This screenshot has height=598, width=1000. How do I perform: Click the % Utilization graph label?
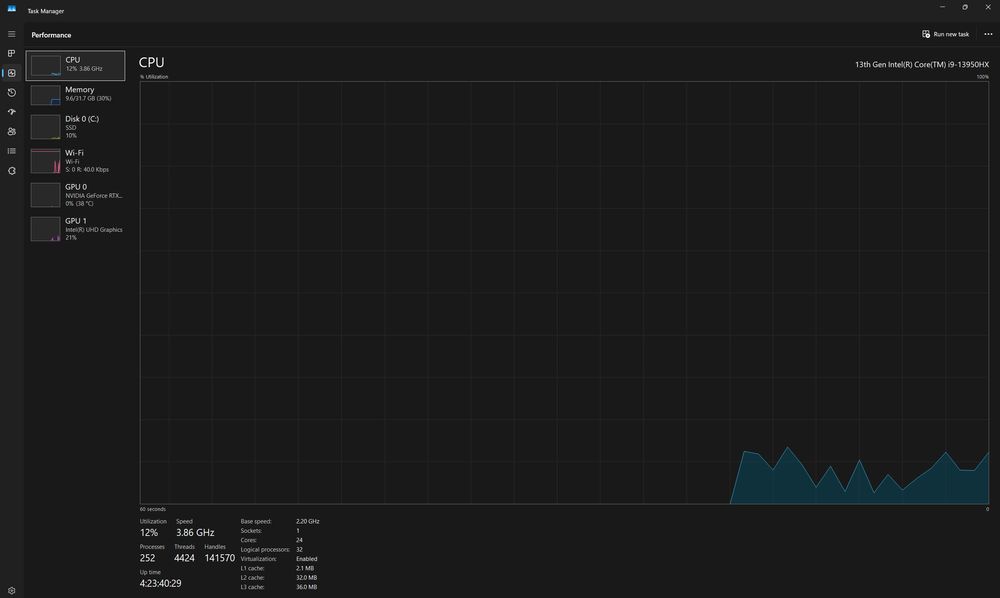[x=154, y=77]
